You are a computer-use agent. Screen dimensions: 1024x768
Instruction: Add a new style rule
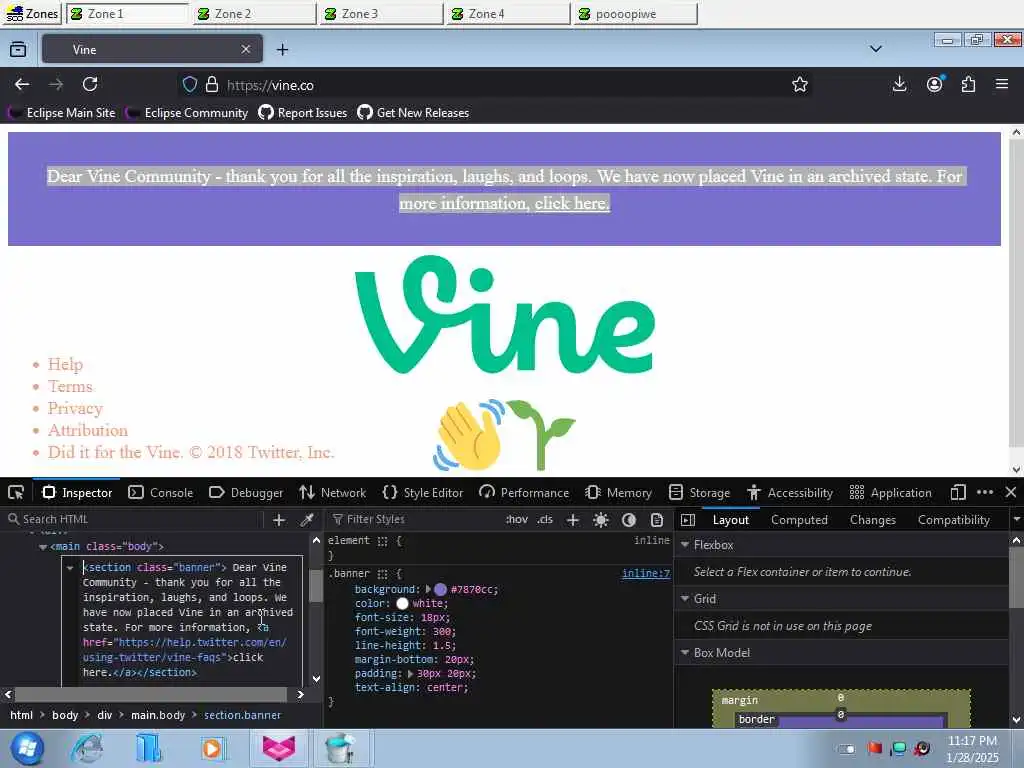click(x=573, y=520)
